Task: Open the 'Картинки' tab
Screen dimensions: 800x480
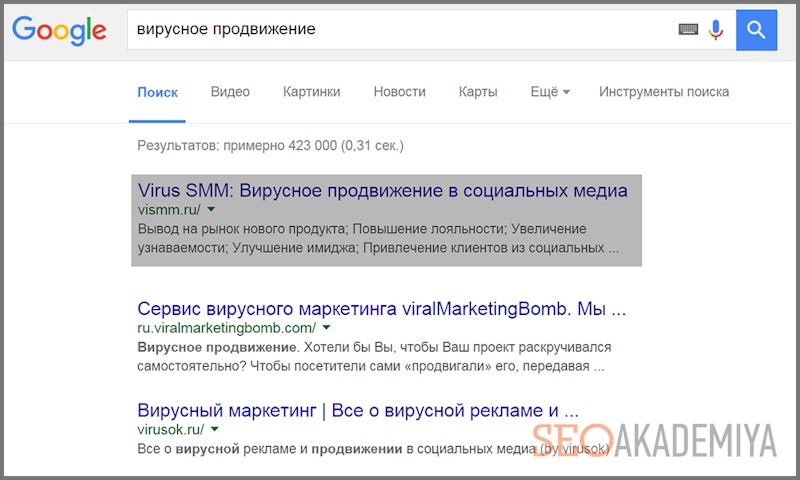Action: [x=311, y=92]
